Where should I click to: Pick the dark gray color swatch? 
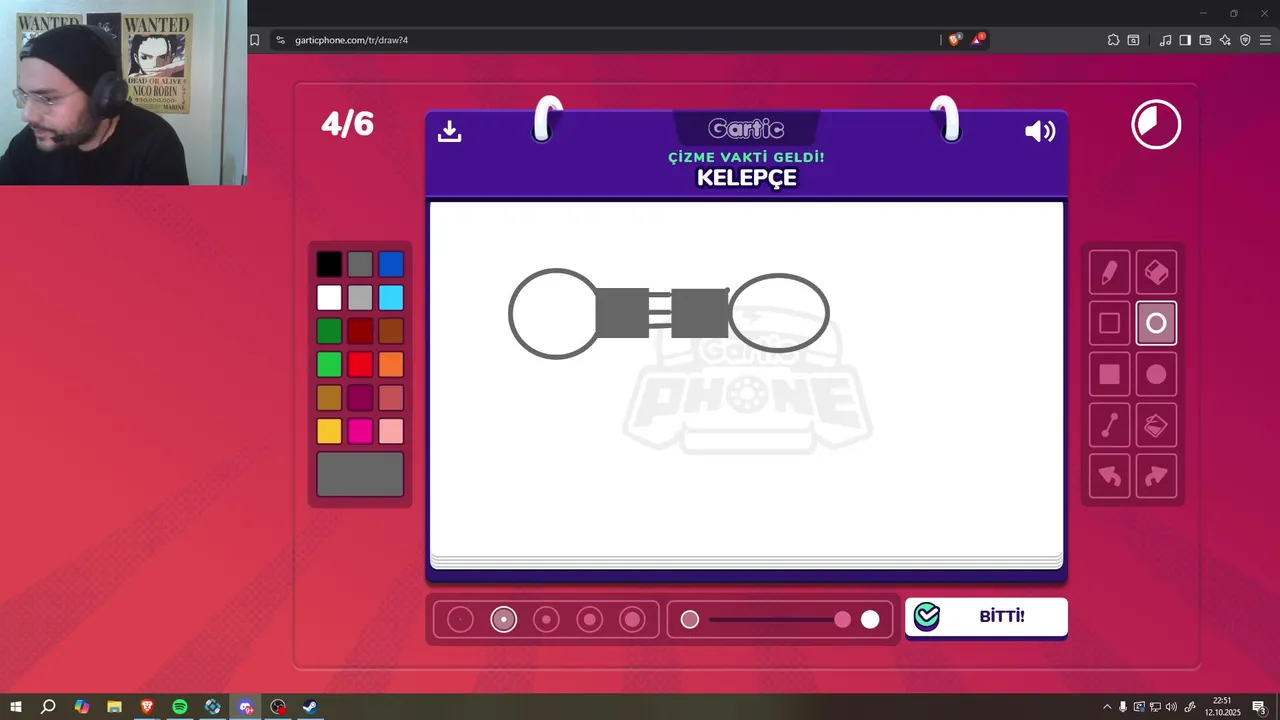pyautogui.click(x=360, y=264)
